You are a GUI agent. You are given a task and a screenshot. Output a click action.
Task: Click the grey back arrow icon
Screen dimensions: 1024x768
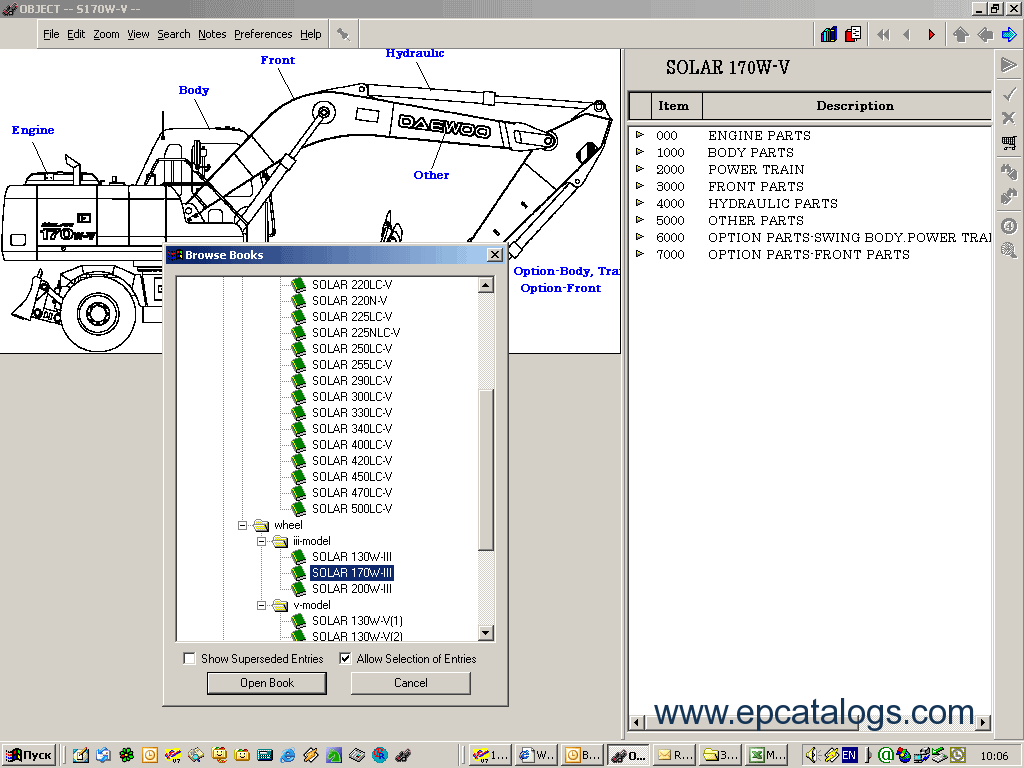tap(985, 35)
